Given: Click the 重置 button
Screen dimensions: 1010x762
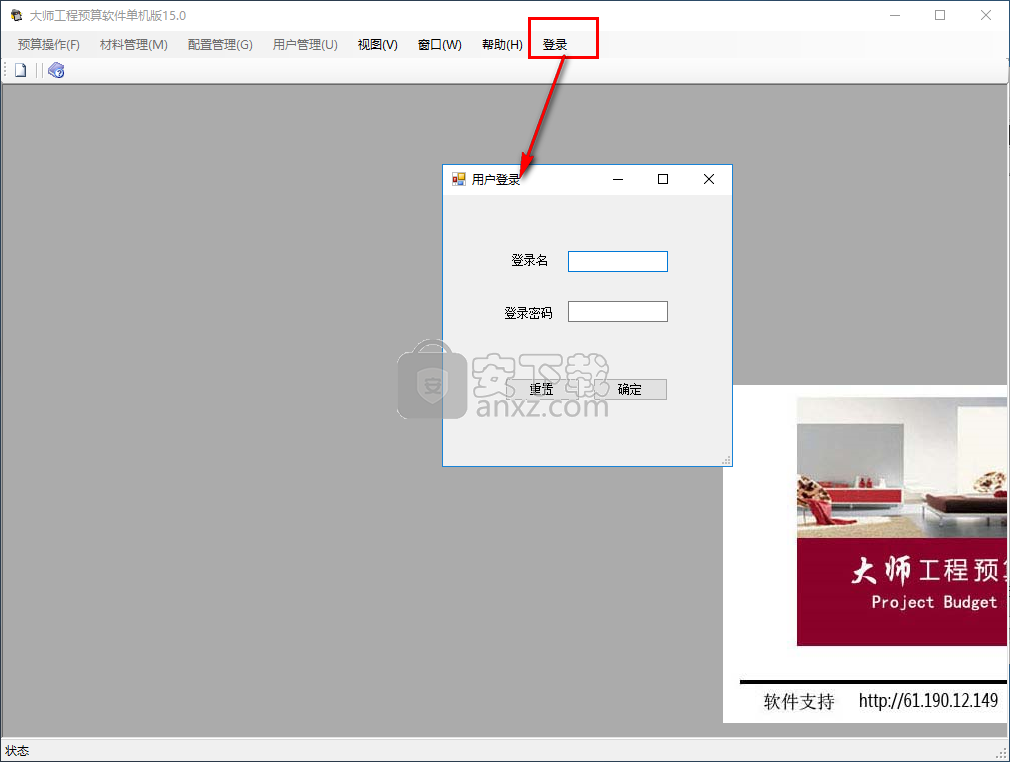Looking at the screenshot, I should (x=541, y=389).
